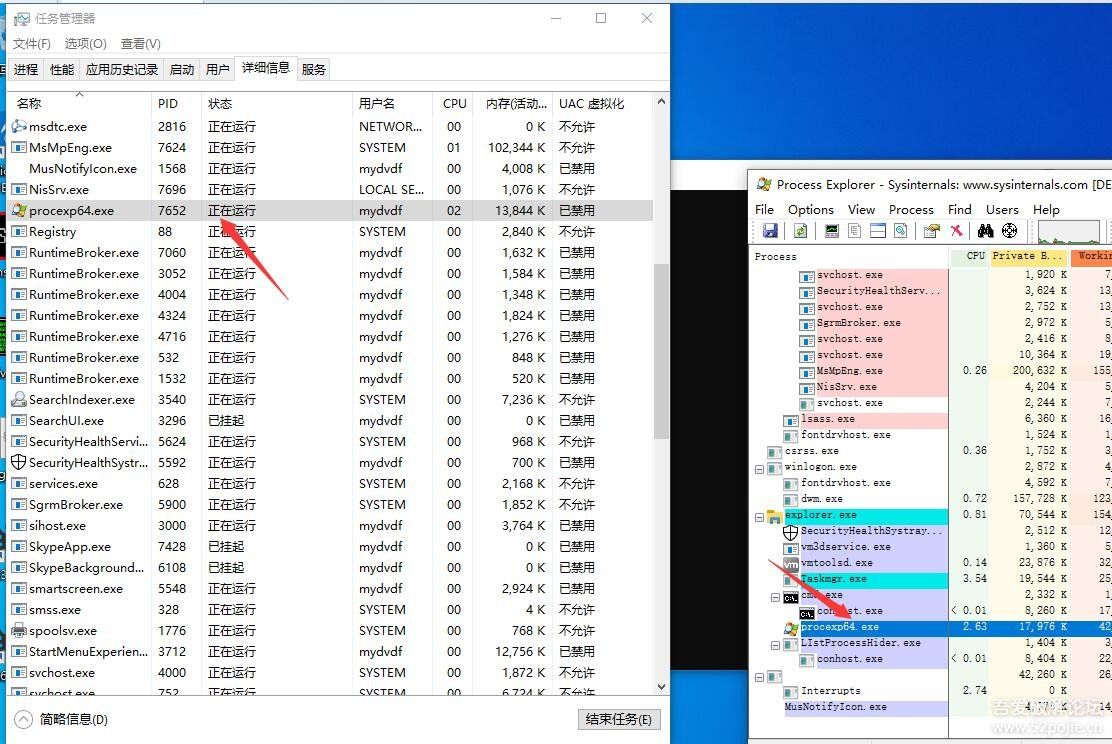
Task: Click the scrollbar down arrow in Task Manager
Action: coord(661,687)
